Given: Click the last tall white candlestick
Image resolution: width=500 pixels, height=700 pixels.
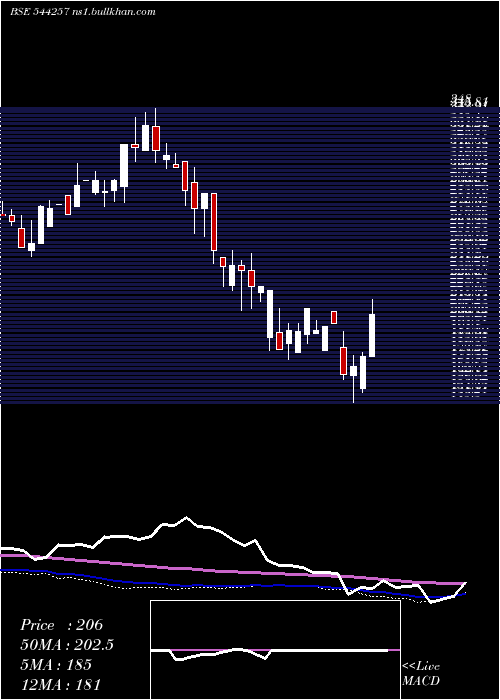Looking at the screenshot, I should (372, 335).
